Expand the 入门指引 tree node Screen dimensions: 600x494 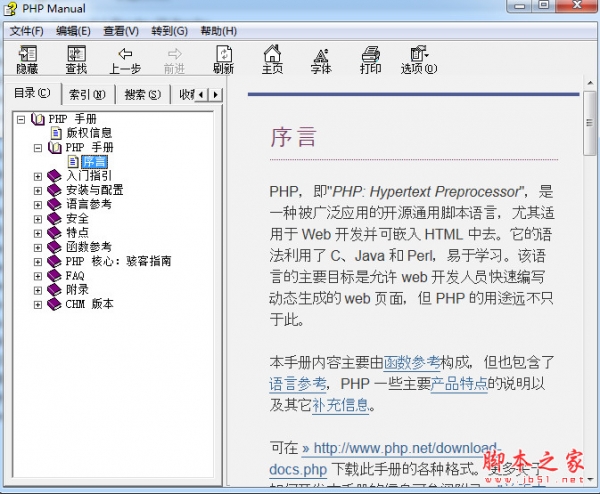pyautogui.click(x=38, y=176)
